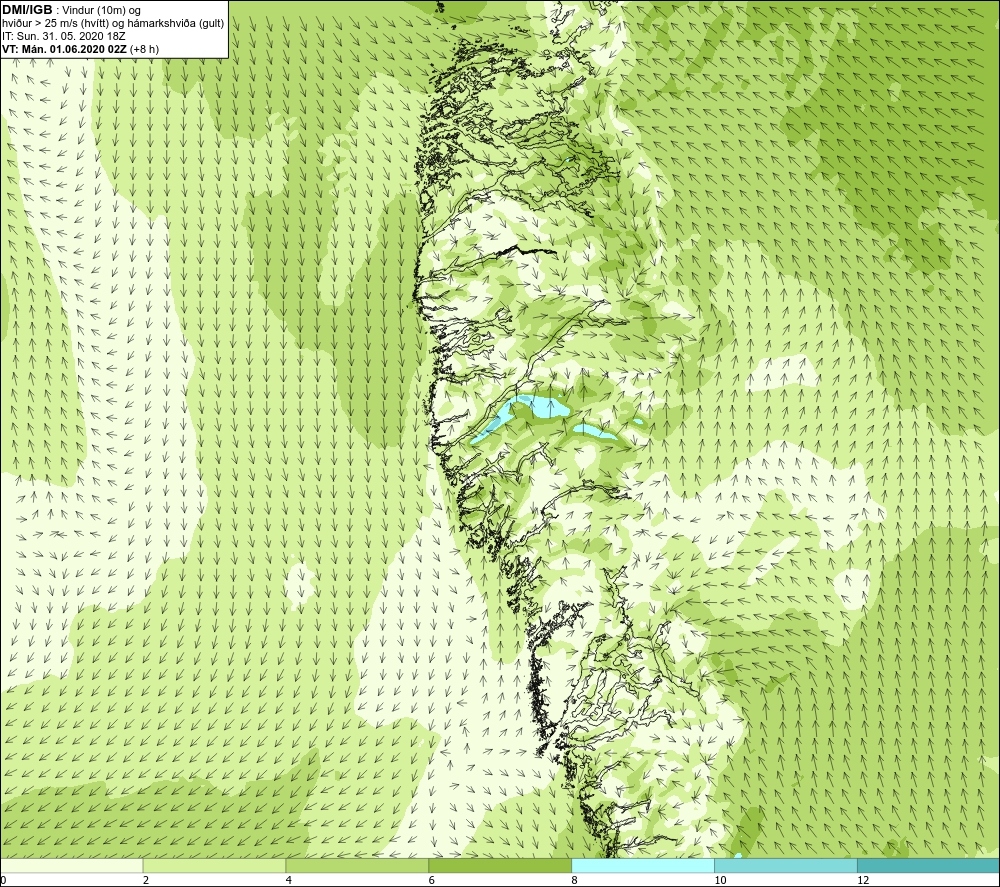This screenshot has height=887, width=1000.
Task: Click the 0–2 m/s legend color band
Action: pyautogui.click(x=71, y=865)
